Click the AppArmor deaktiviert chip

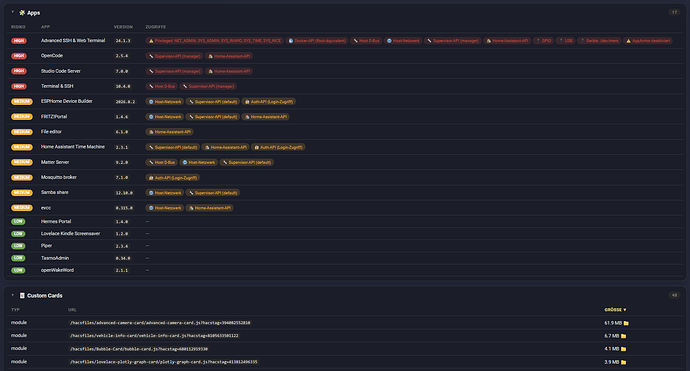(x=648, y=40)
